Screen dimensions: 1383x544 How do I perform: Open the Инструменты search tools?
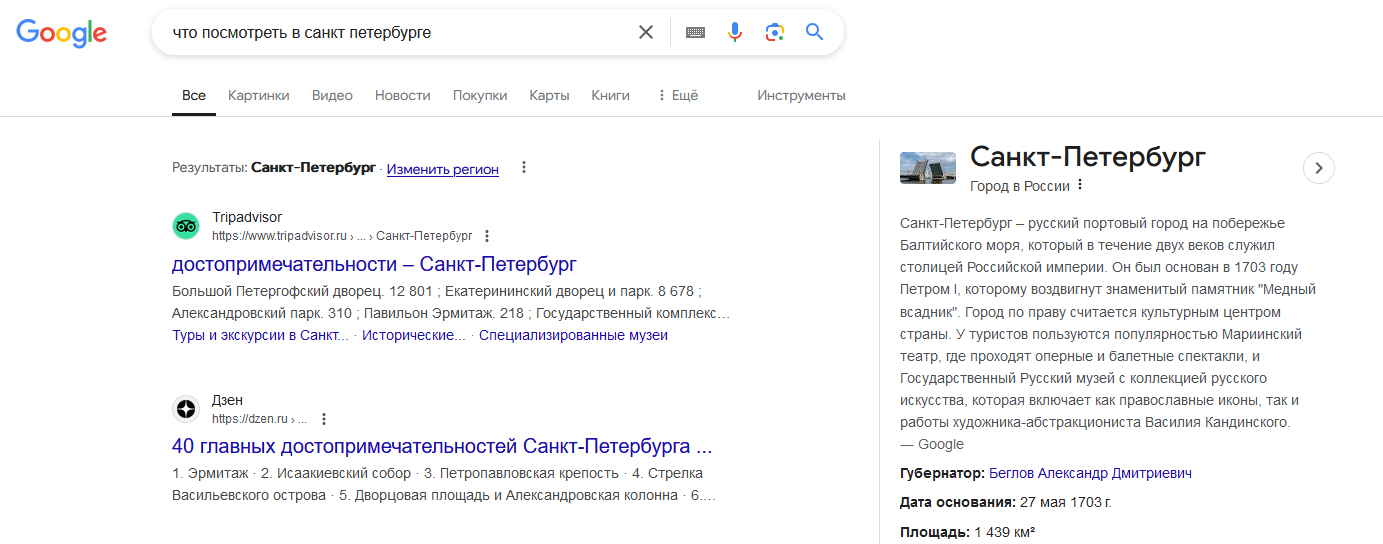801,95
